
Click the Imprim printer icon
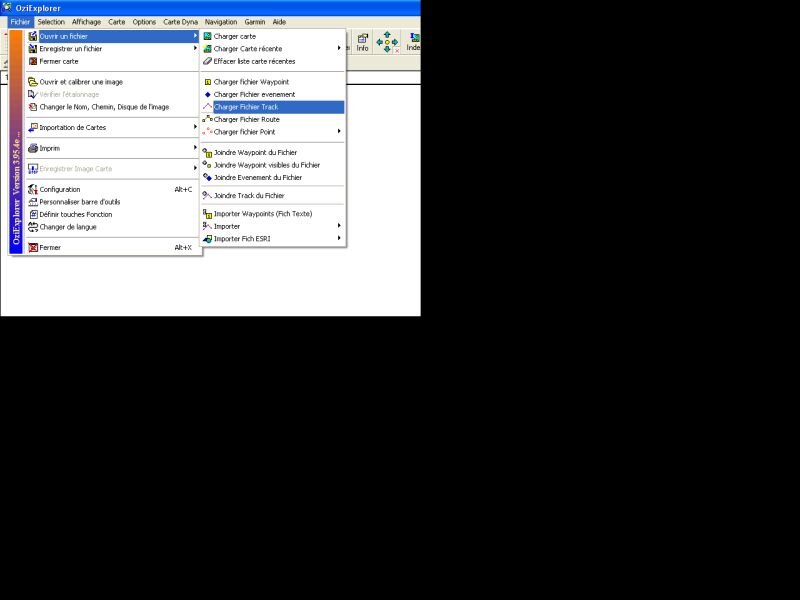pyautogui.click(x=33, y=148)
